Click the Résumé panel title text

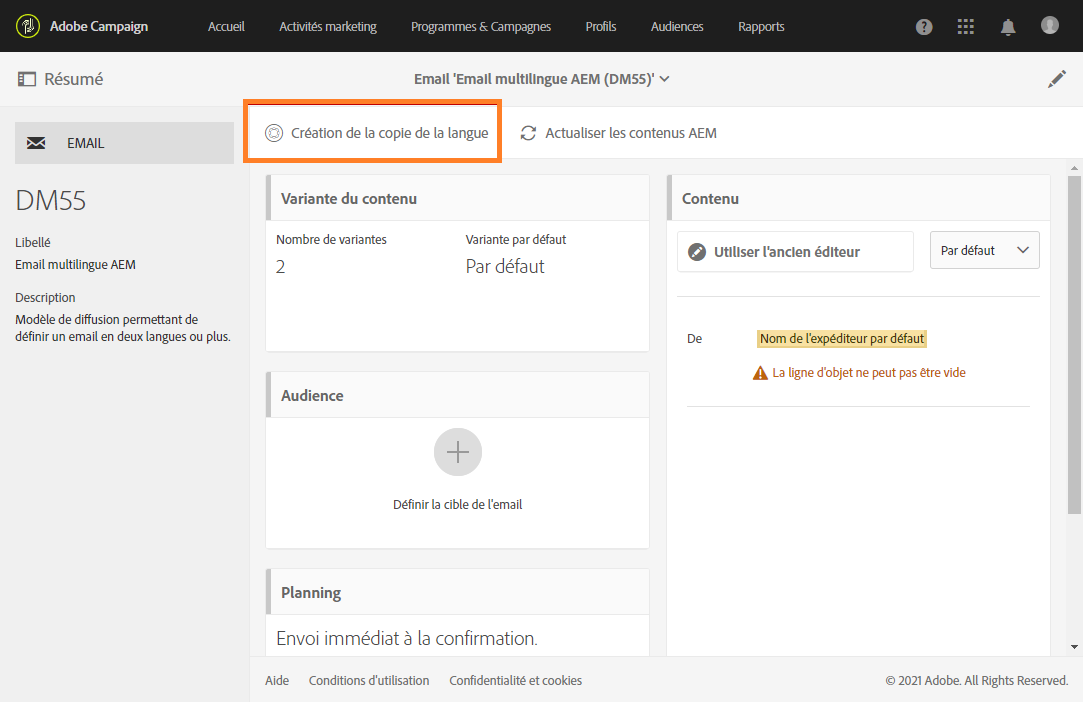click(74, 79)
